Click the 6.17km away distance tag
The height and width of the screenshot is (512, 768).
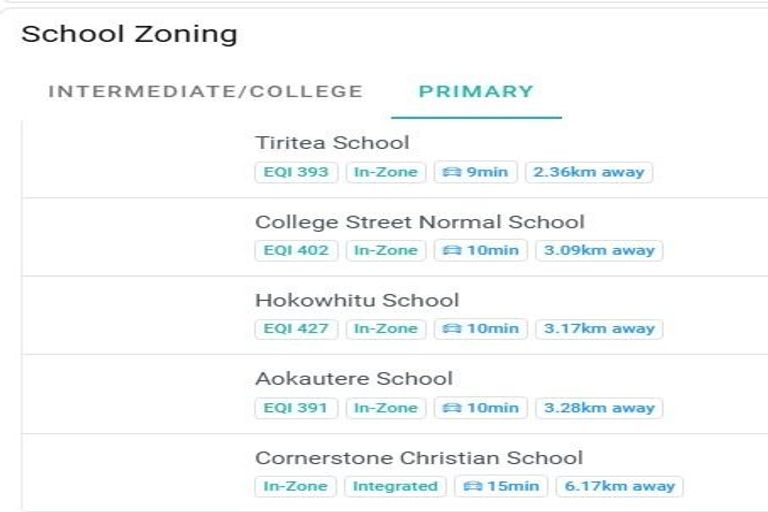pos(620,486)
